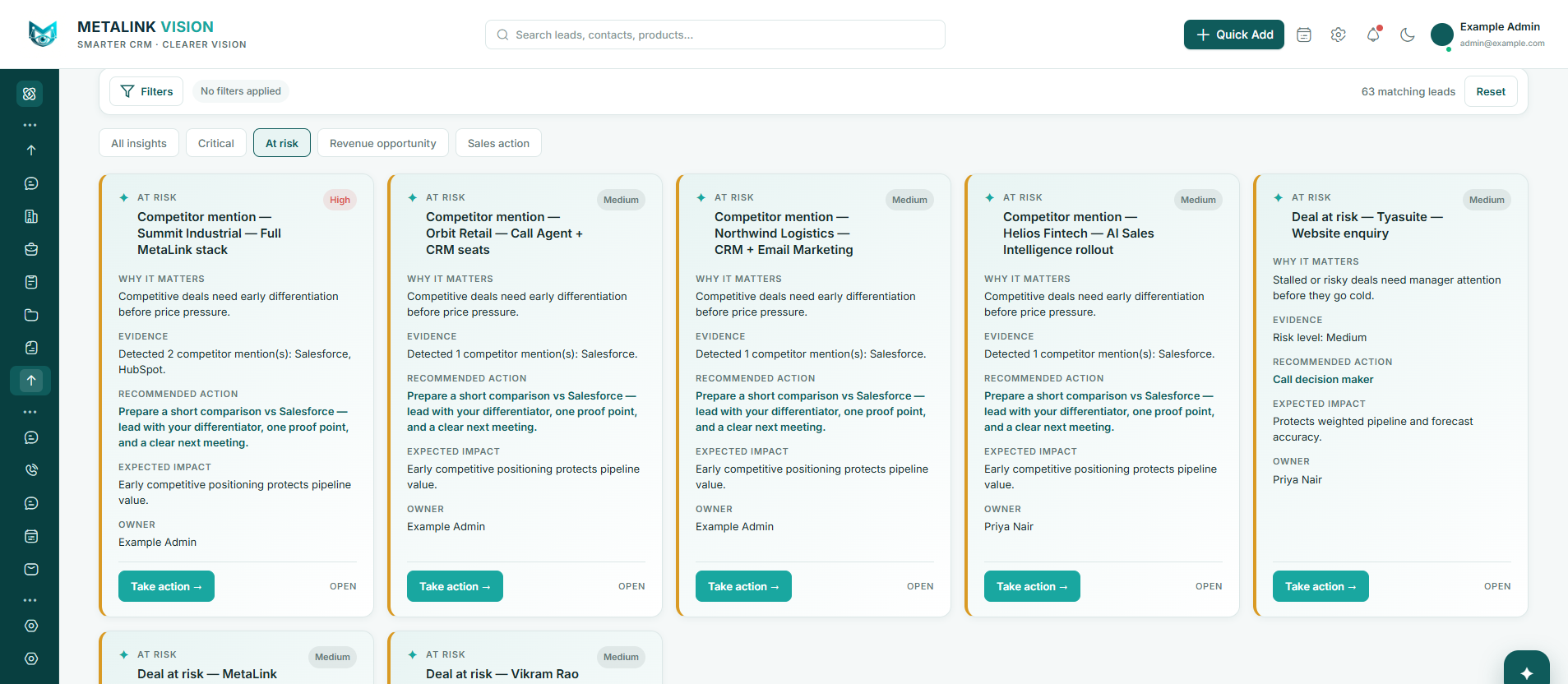This screenshot has height=684, width=1568.
Task: Open the chat bubble icon above the building
Action: pos(31,183)
